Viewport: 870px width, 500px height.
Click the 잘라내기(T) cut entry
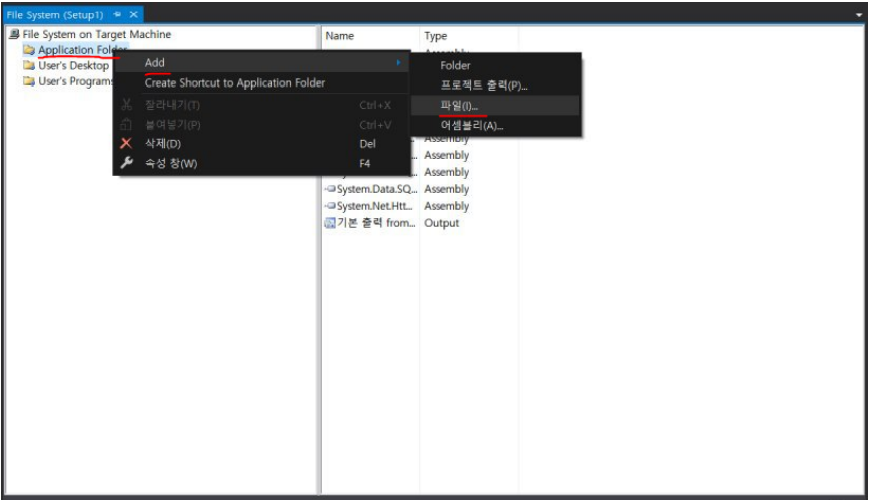261,105
